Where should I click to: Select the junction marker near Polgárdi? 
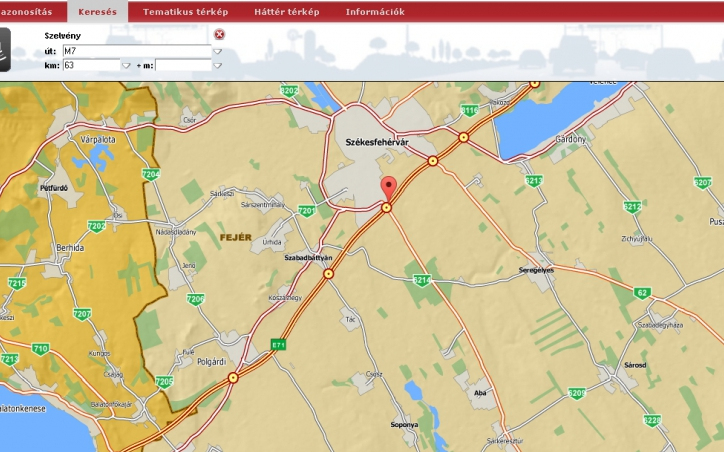[x=233, y=378]
